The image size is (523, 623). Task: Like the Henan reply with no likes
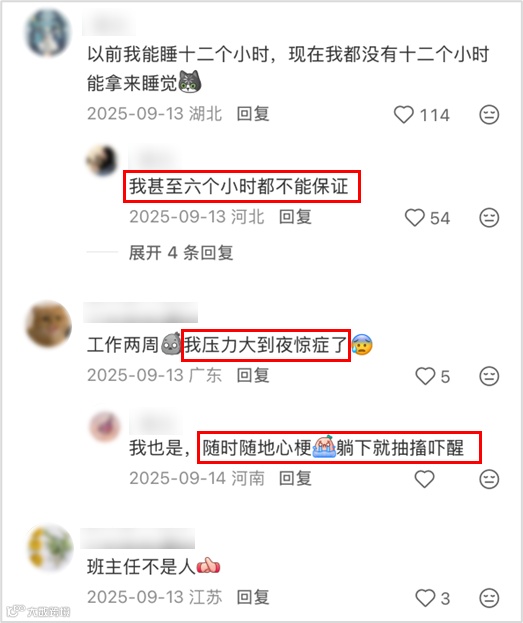(x=424, y=479)
